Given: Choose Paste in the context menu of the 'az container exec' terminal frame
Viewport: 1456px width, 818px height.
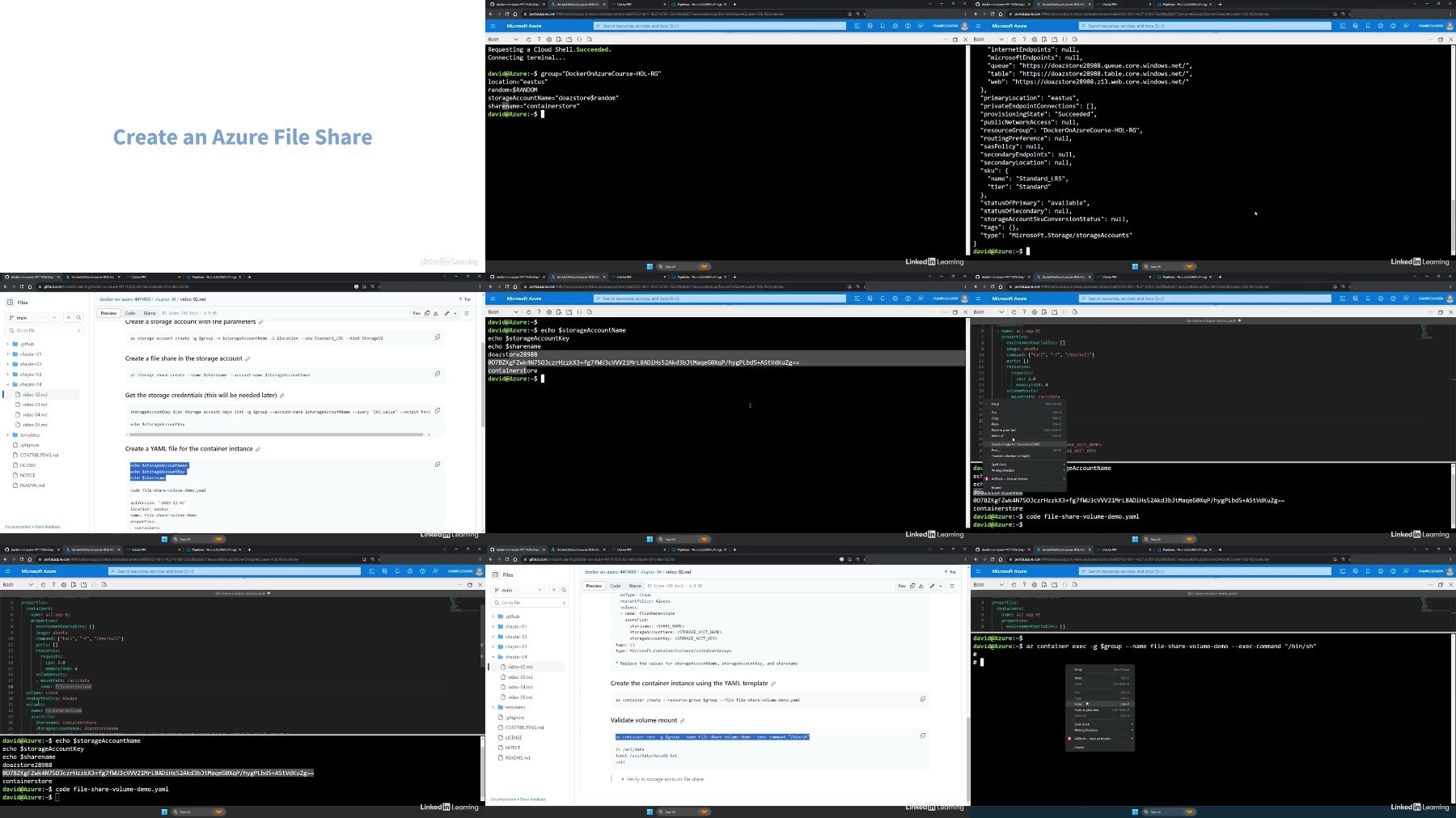Looking at the screenshot, I should coord(1100,704).
